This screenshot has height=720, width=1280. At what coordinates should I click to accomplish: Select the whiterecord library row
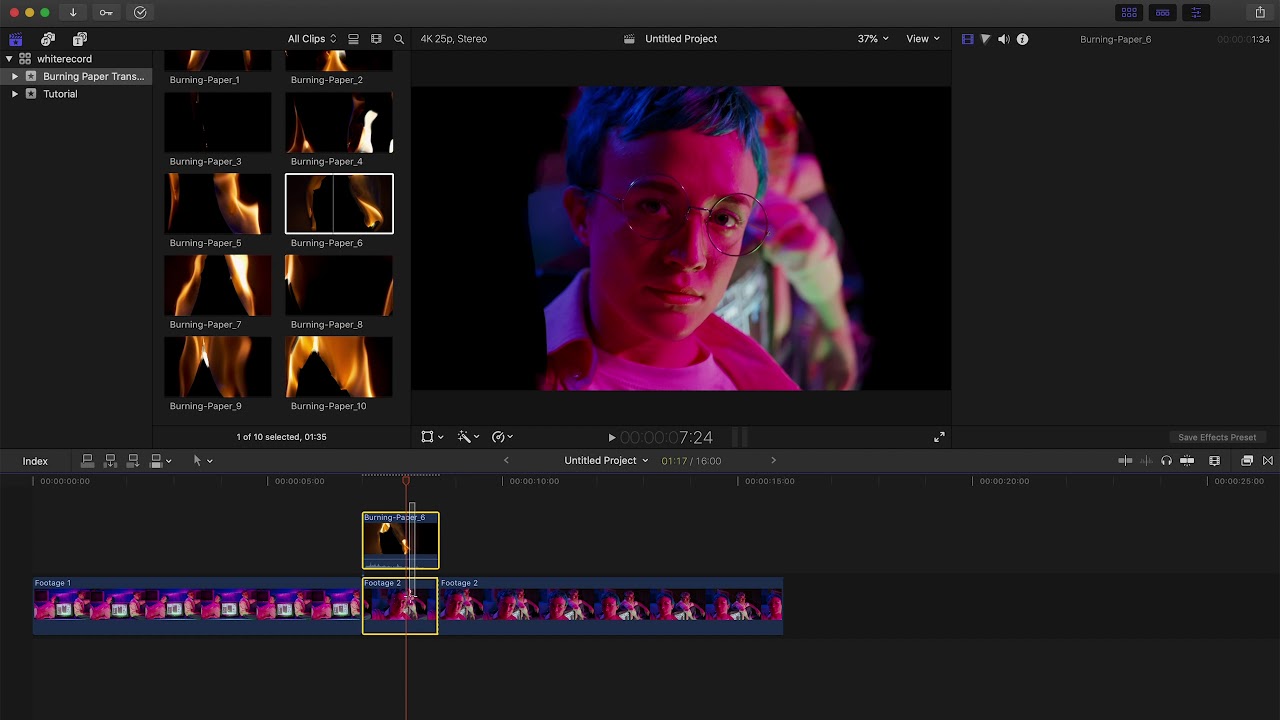click(x=75, y=59)
